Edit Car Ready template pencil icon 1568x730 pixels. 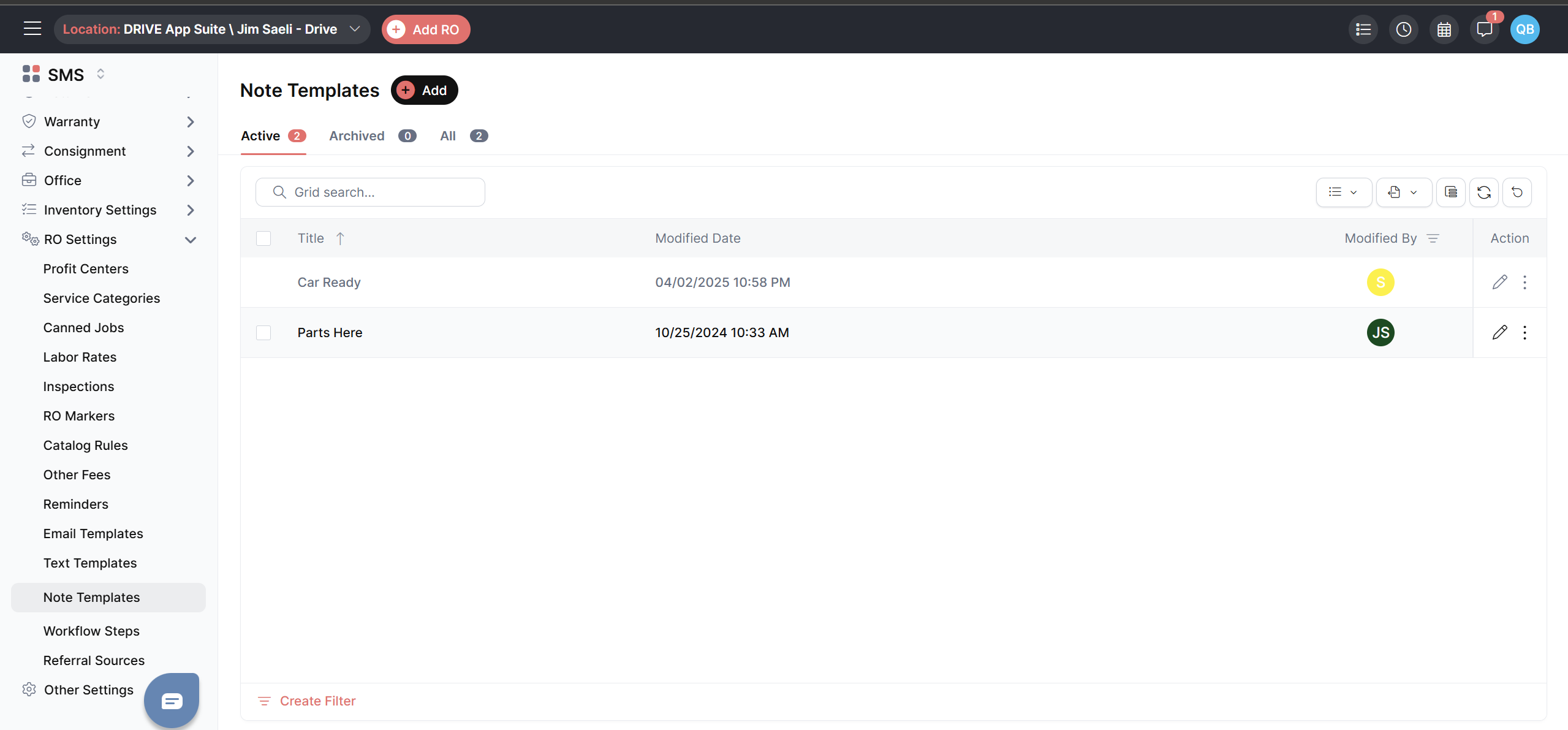[1499, 282]
